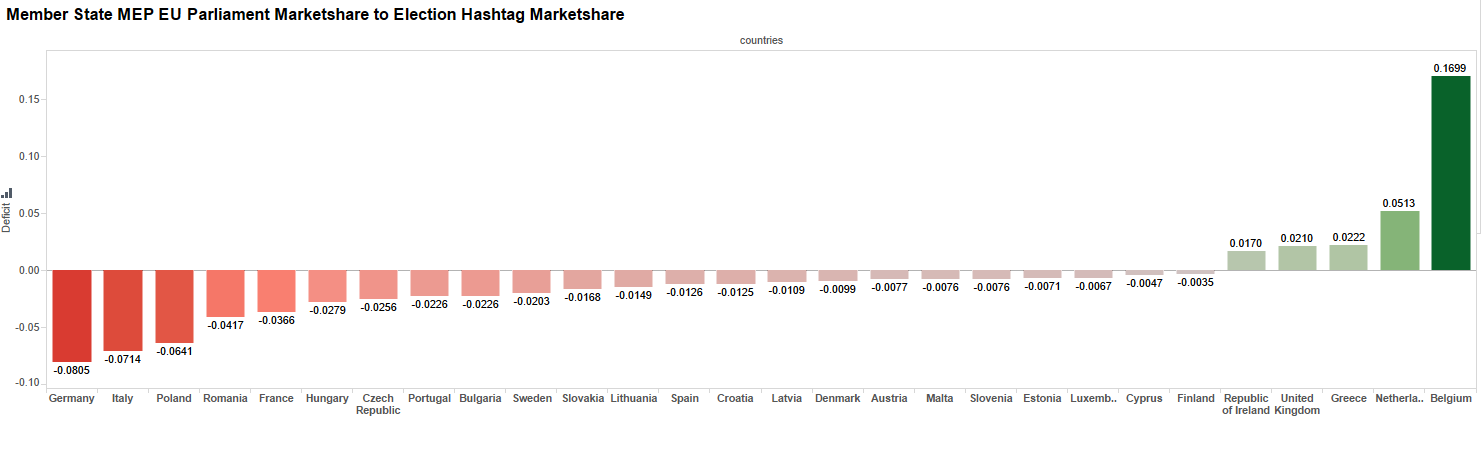The image size is (1483, 454).
Task: Click the green Netherlands bar
Action: pyautogui.click(x=1399, y=241)
